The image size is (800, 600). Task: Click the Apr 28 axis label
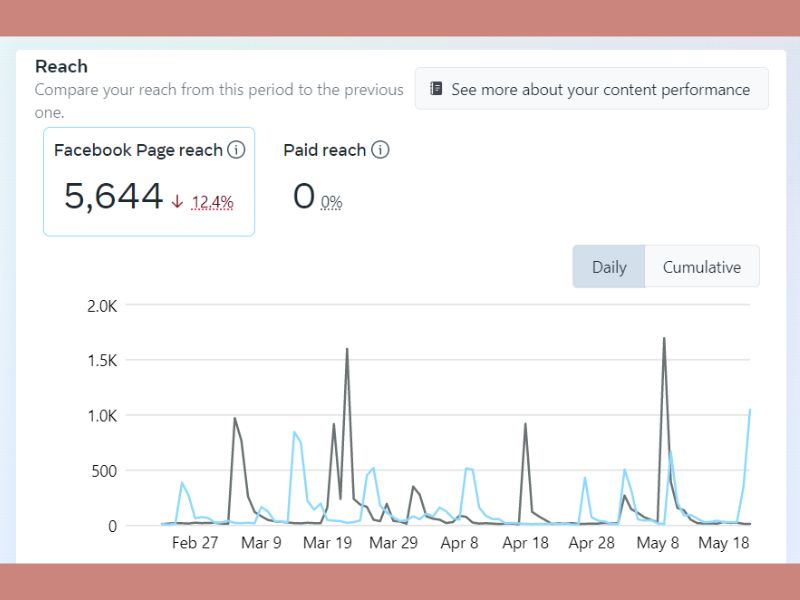point(592,542)
